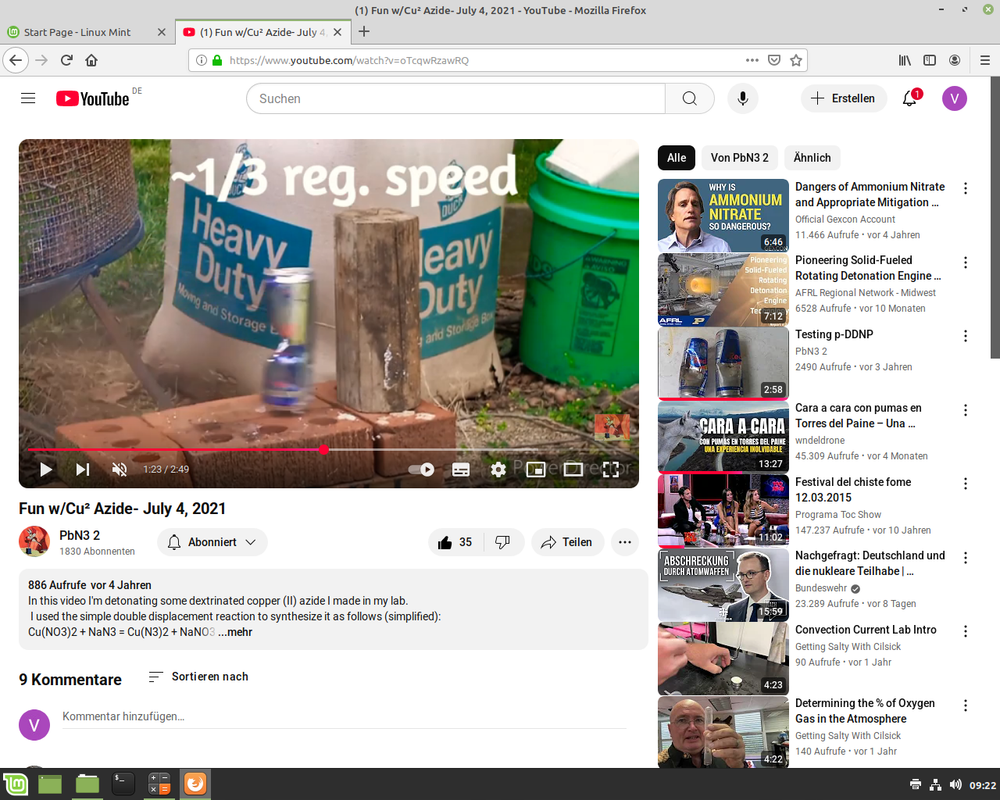Open the Firefox application menu

click(x=985, y=60)
